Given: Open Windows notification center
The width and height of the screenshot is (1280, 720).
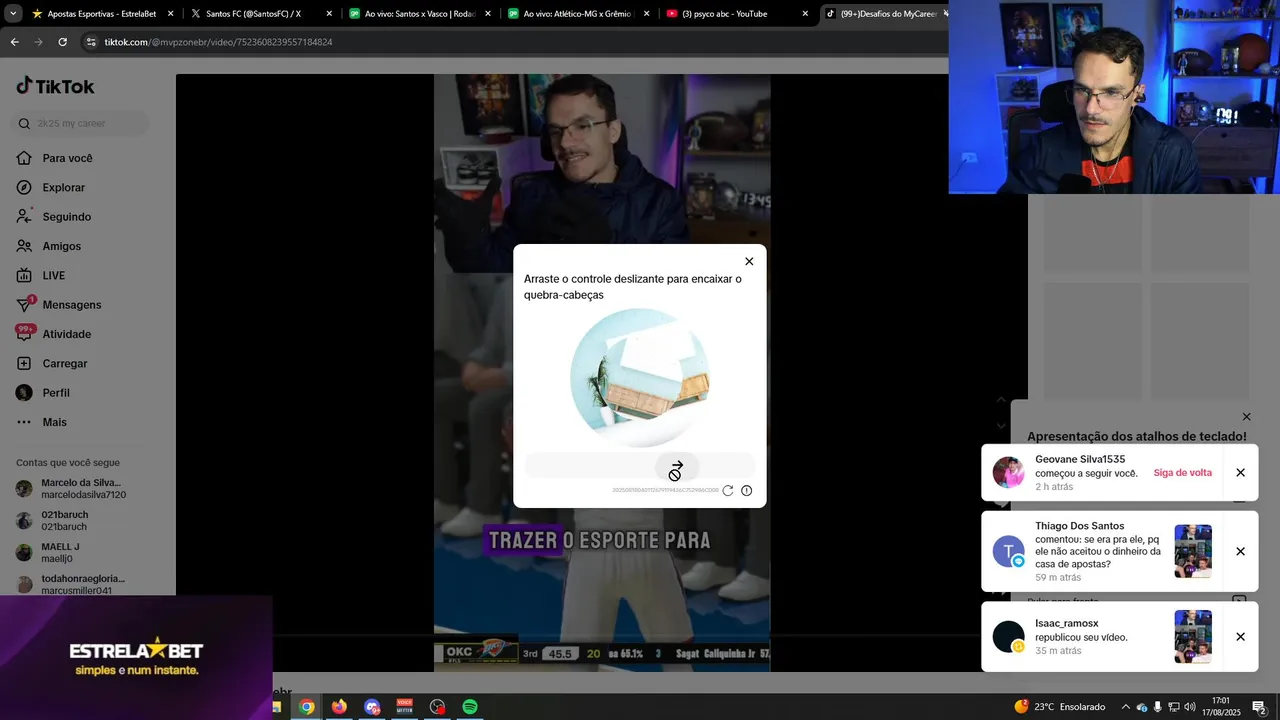Looking at the screenshot, I should (x=1260, y=707).
